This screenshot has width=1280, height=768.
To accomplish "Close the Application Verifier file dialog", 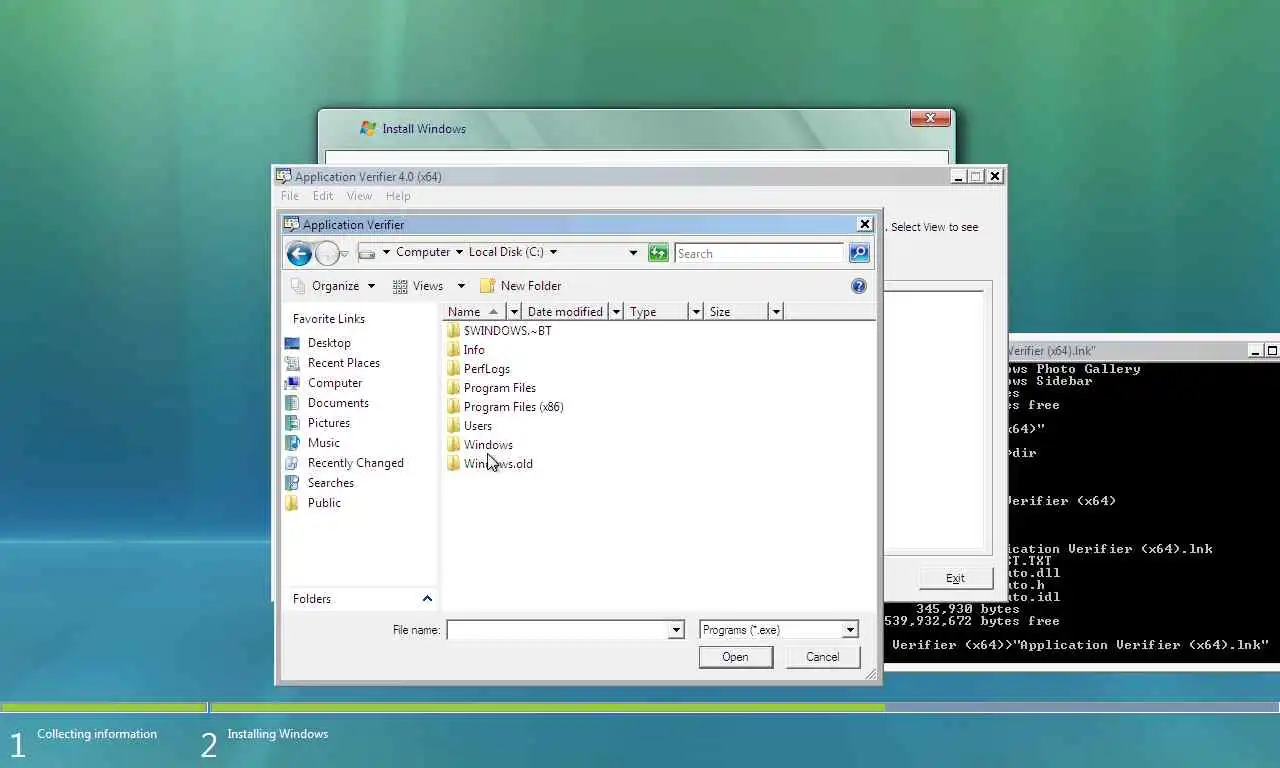I will pos(865,224).
